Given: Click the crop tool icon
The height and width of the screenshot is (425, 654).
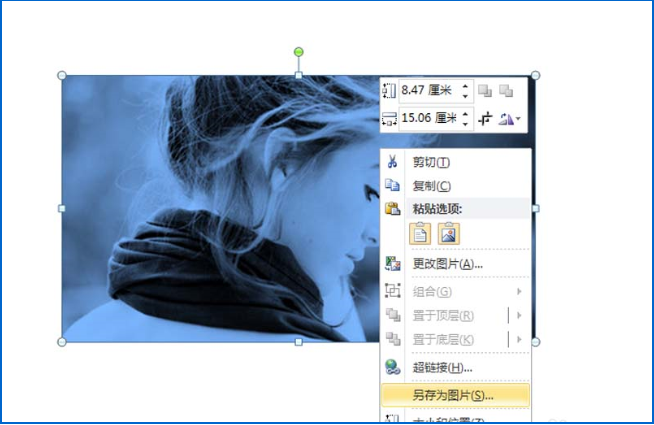Looking at the screenshot, I should click(x=485, y=119).
